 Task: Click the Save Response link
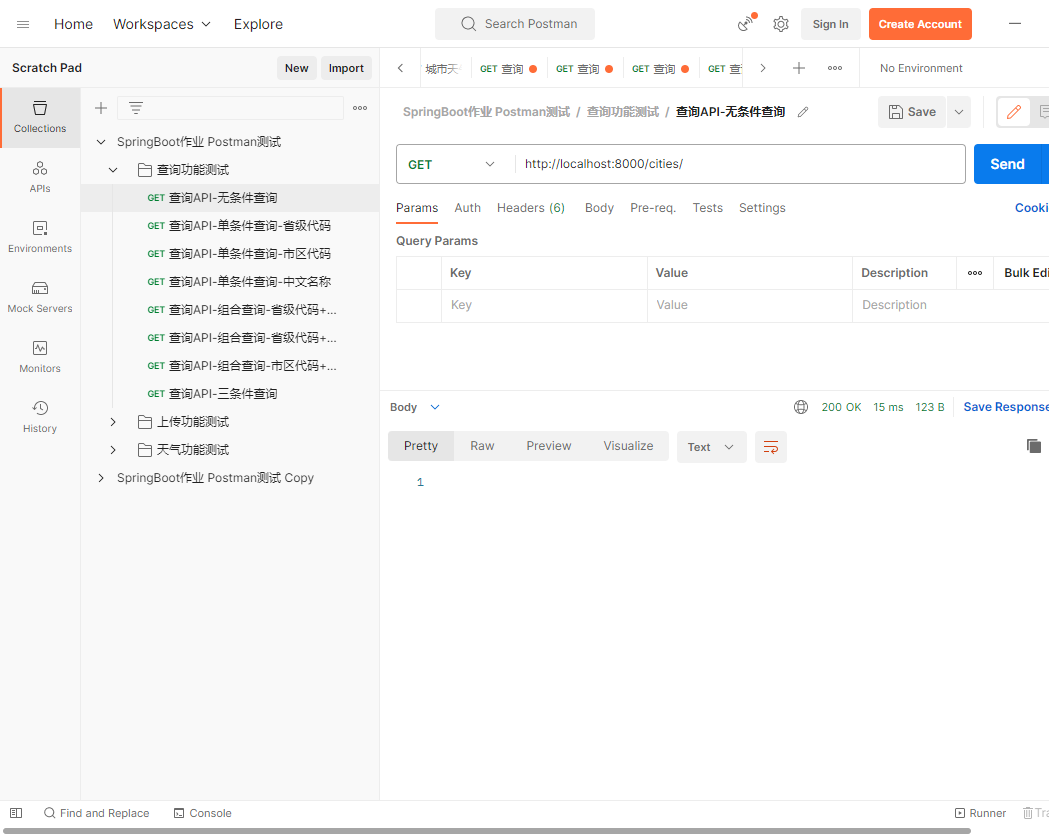coord(1006,407)
